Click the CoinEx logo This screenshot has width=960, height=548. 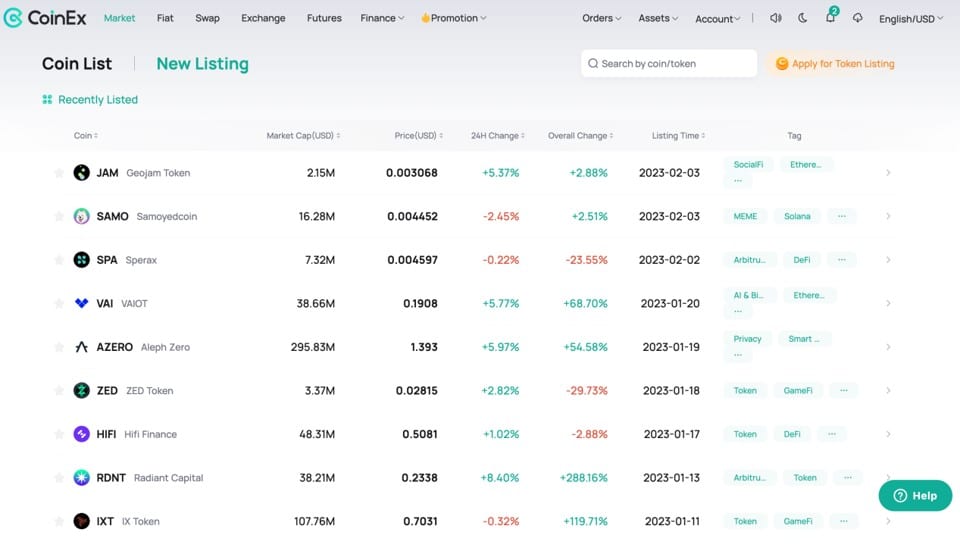(x=46, y=18)
